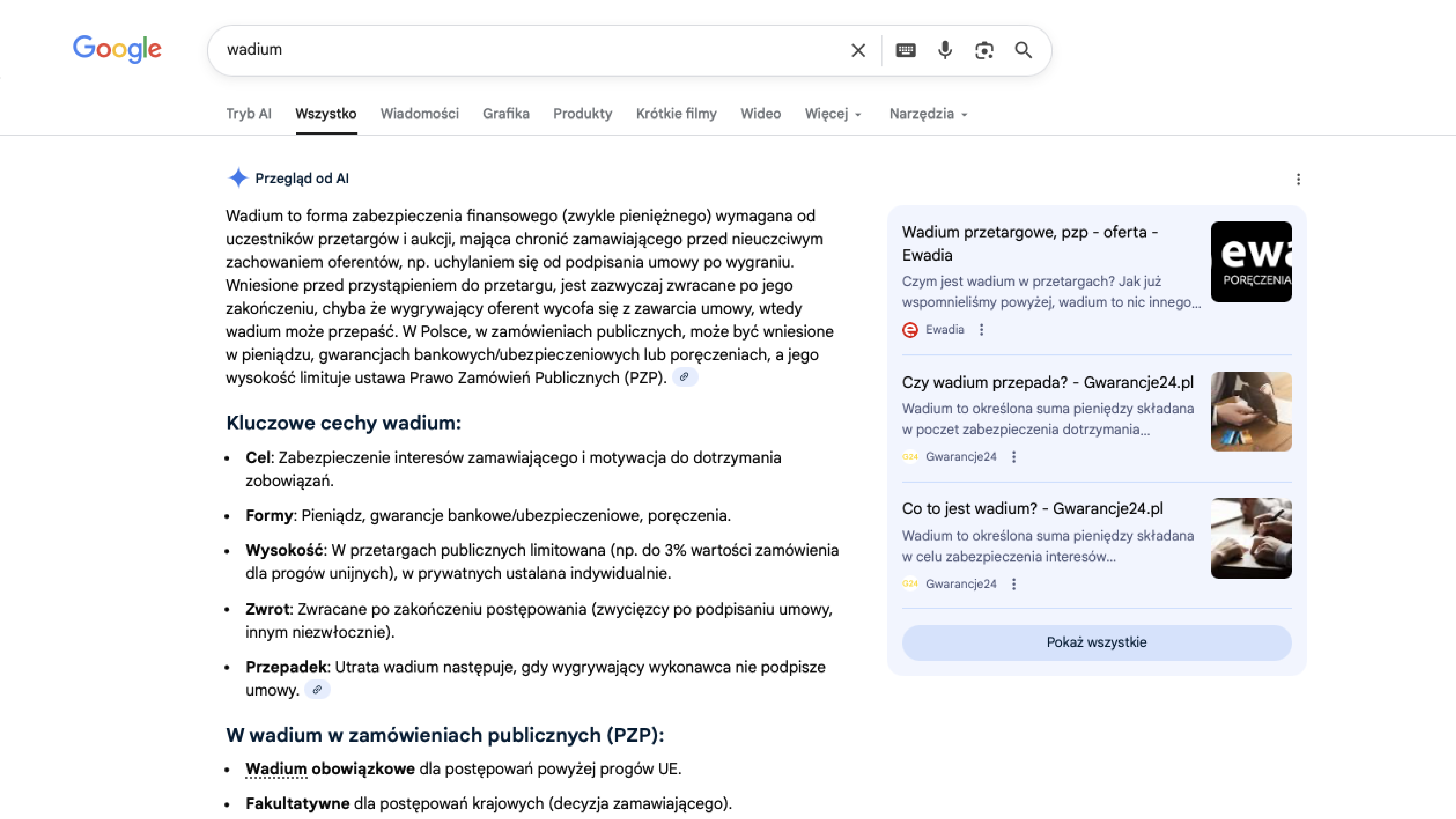Click the Ewadia source thumbnail image
Screen dimensions: 1456x819
click(1251, 262)
